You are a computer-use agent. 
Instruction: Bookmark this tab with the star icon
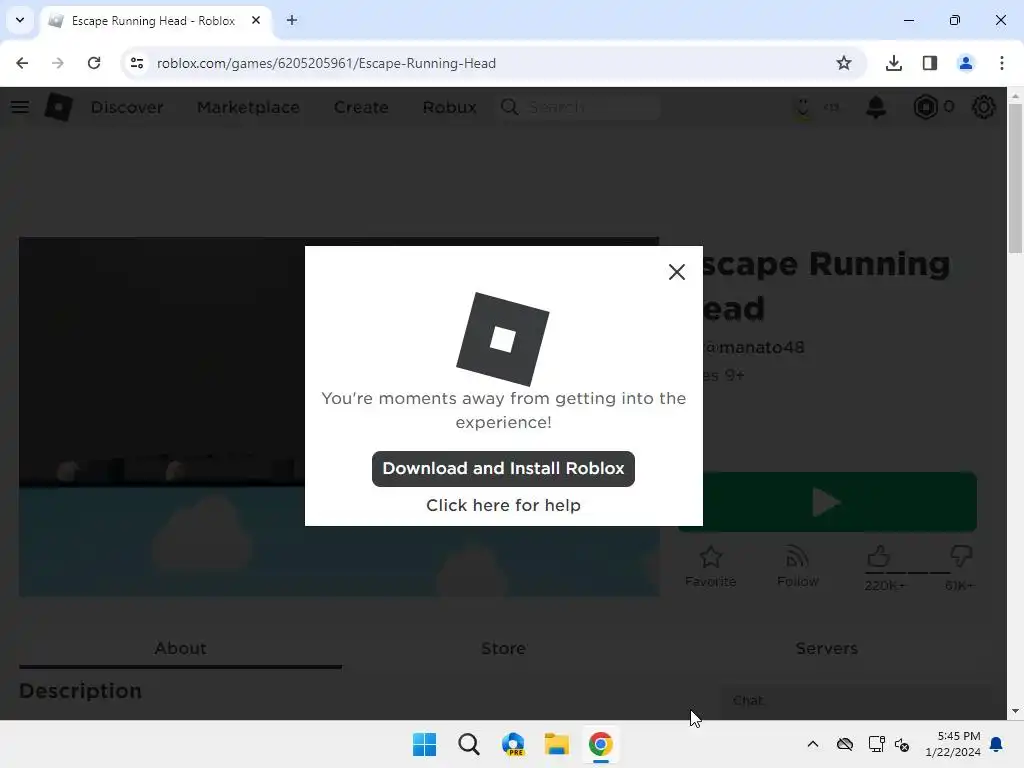click(844, 63)
